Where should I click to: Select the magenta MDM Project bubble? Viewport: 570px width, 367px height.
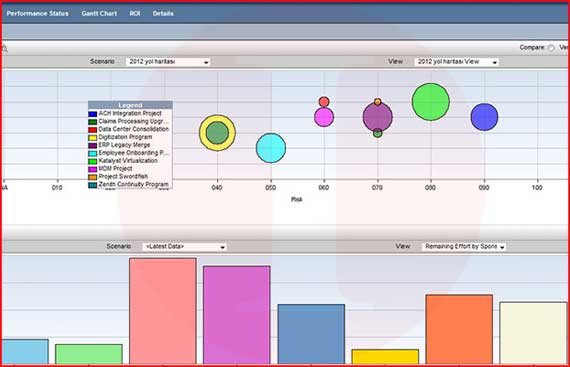(x=324, y=117)
